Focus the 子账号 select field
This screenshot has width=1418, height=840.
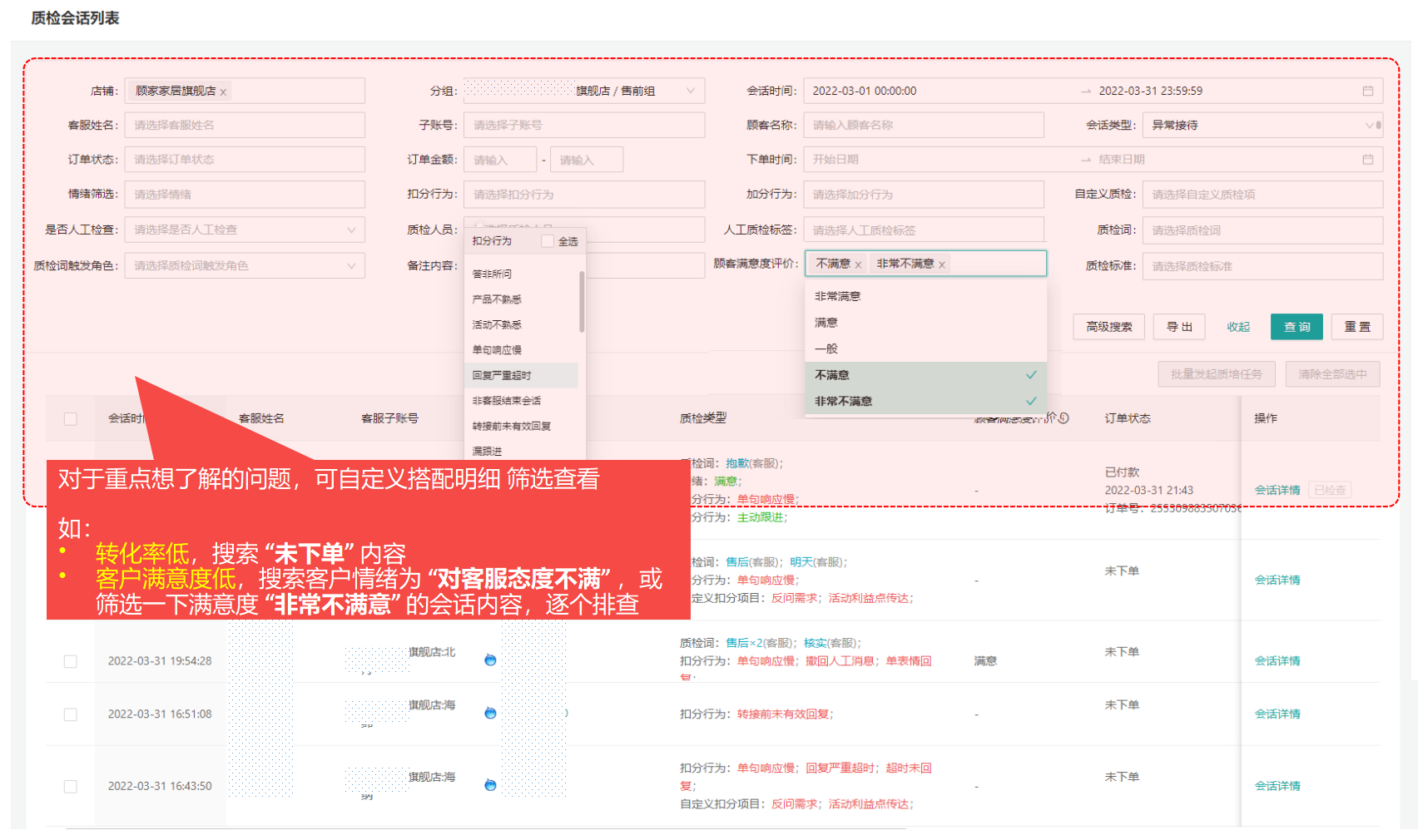(584, 125)
